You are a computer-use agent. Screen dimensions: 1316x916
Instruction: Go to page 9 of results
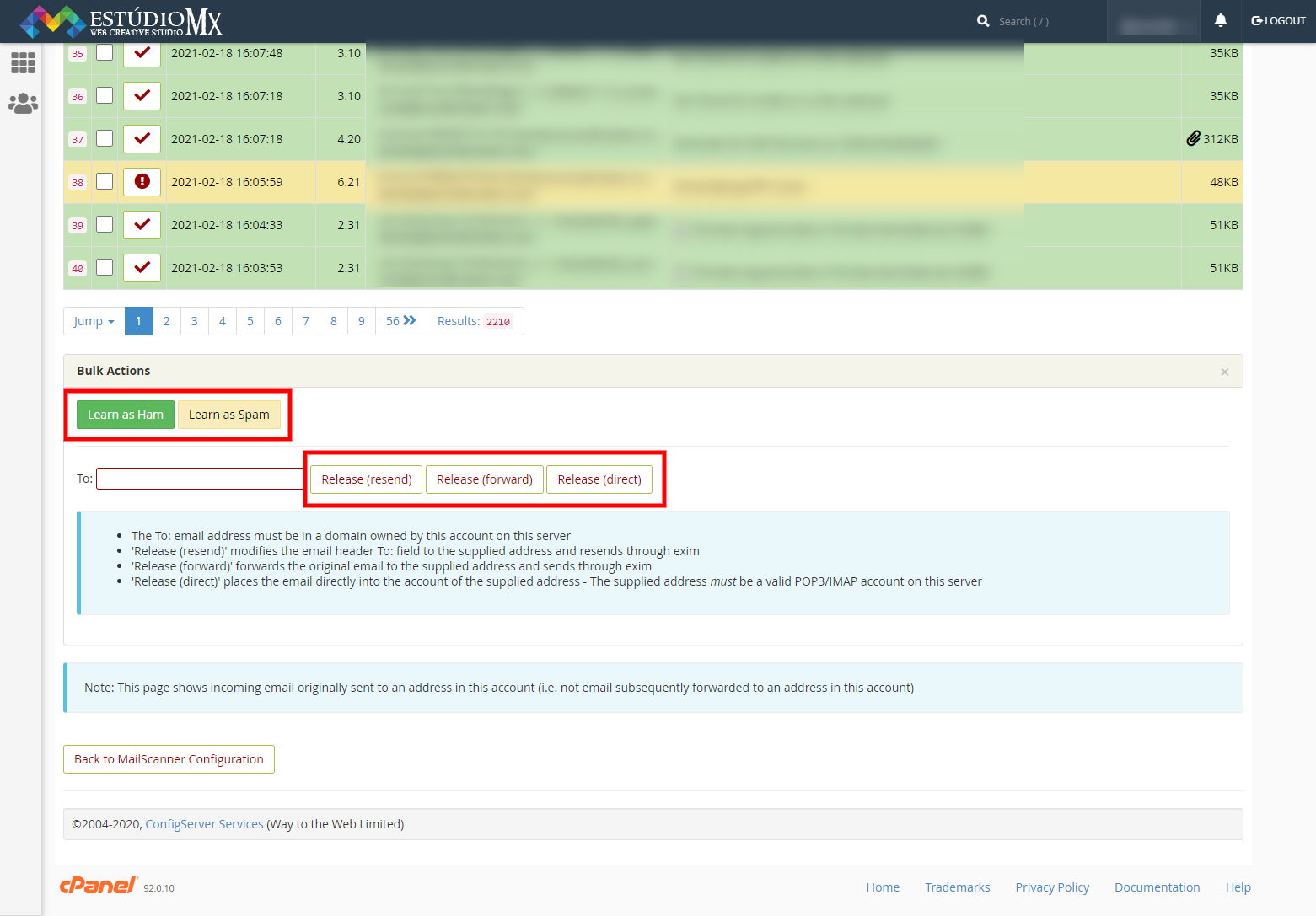[x=361, y=321]
